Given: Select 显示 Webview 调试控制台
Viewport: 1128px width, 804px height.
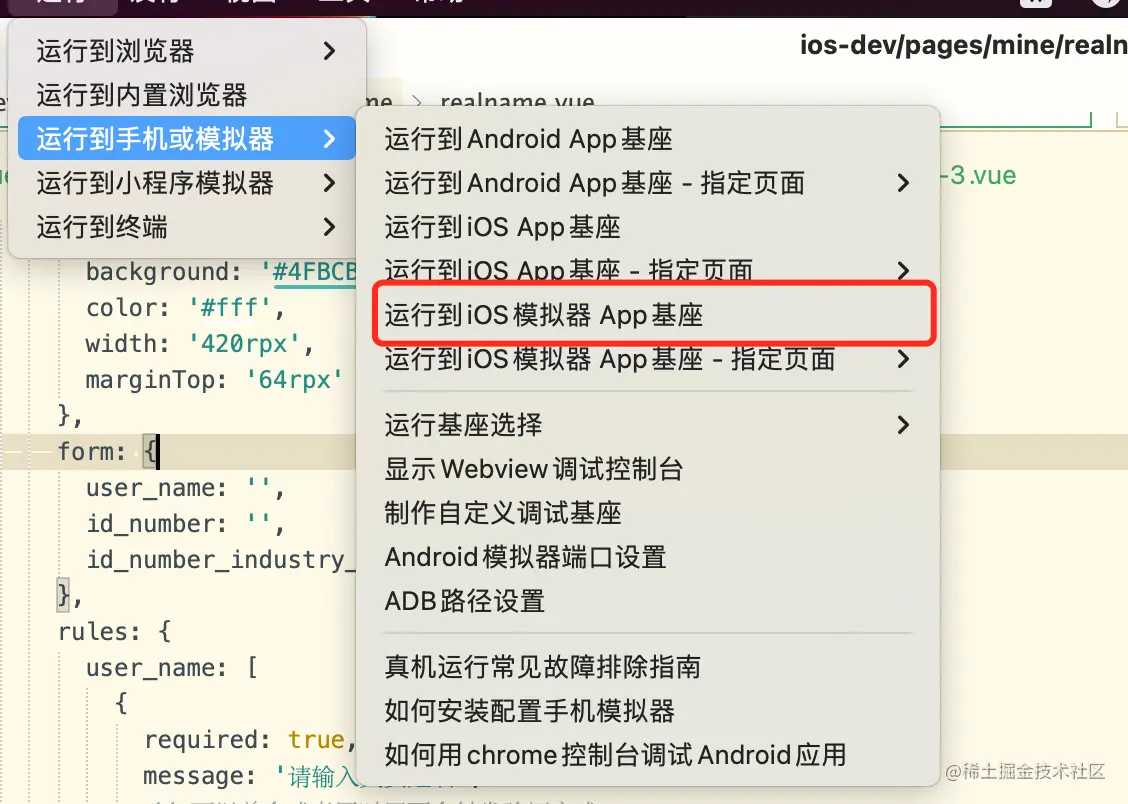Looking at the screenshot, I should (x=648, y=469).
